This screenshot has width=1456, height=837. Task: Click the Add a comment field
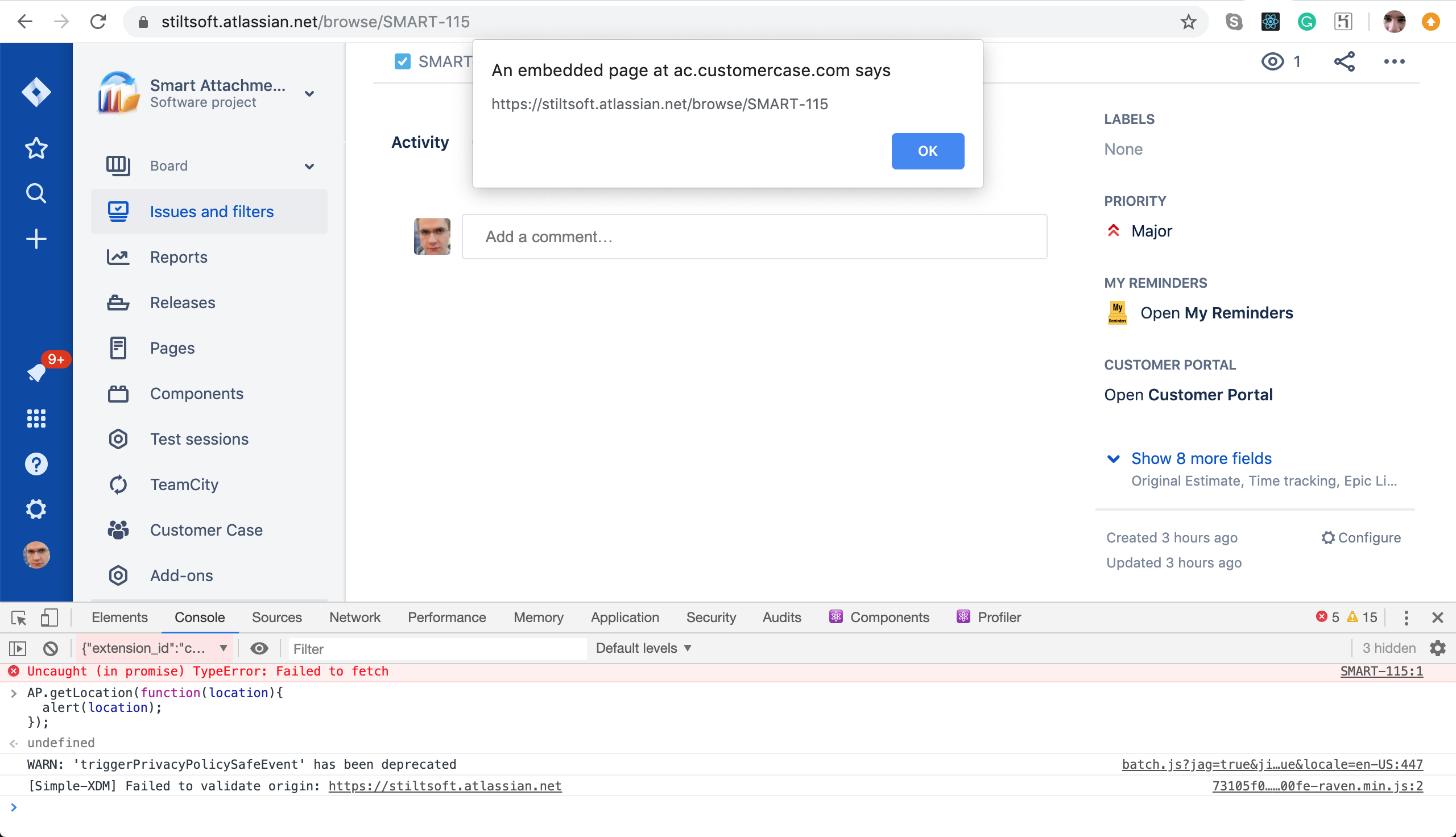coord(754,237)
